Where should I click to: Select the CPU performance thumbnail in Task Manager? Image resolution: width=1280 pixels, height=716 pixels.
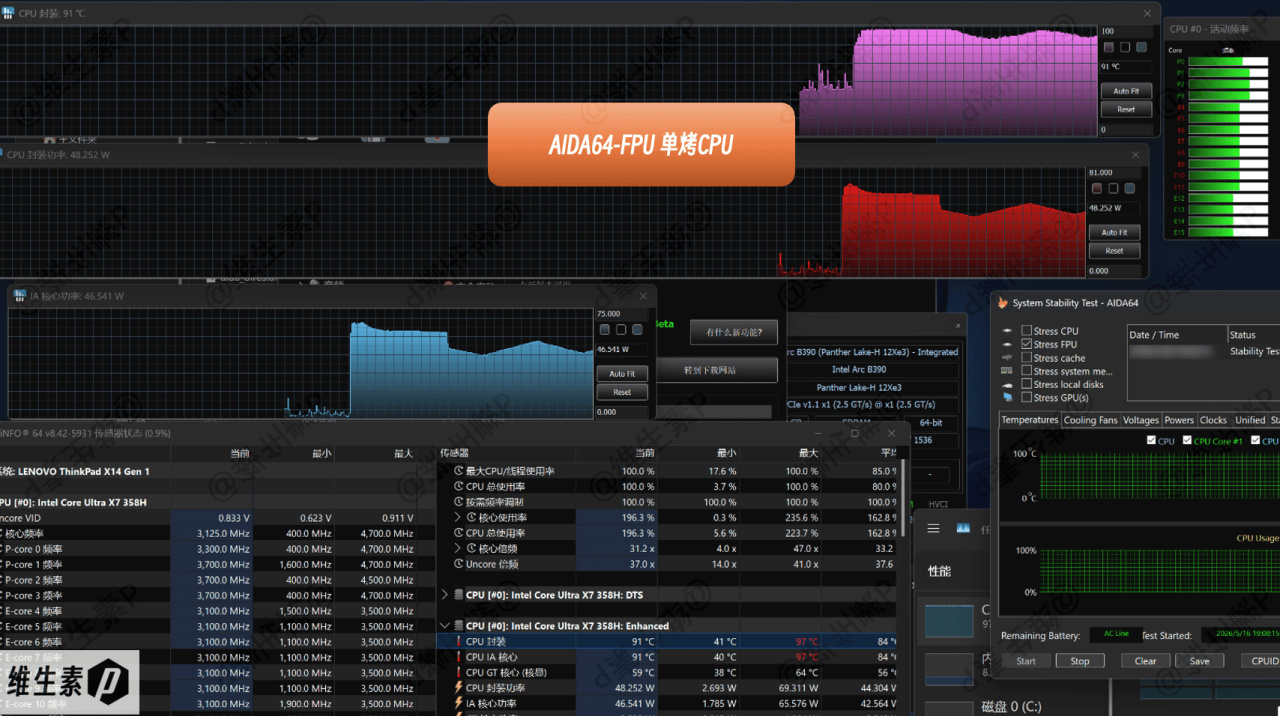pyautogui.click(x=949, y=620)
